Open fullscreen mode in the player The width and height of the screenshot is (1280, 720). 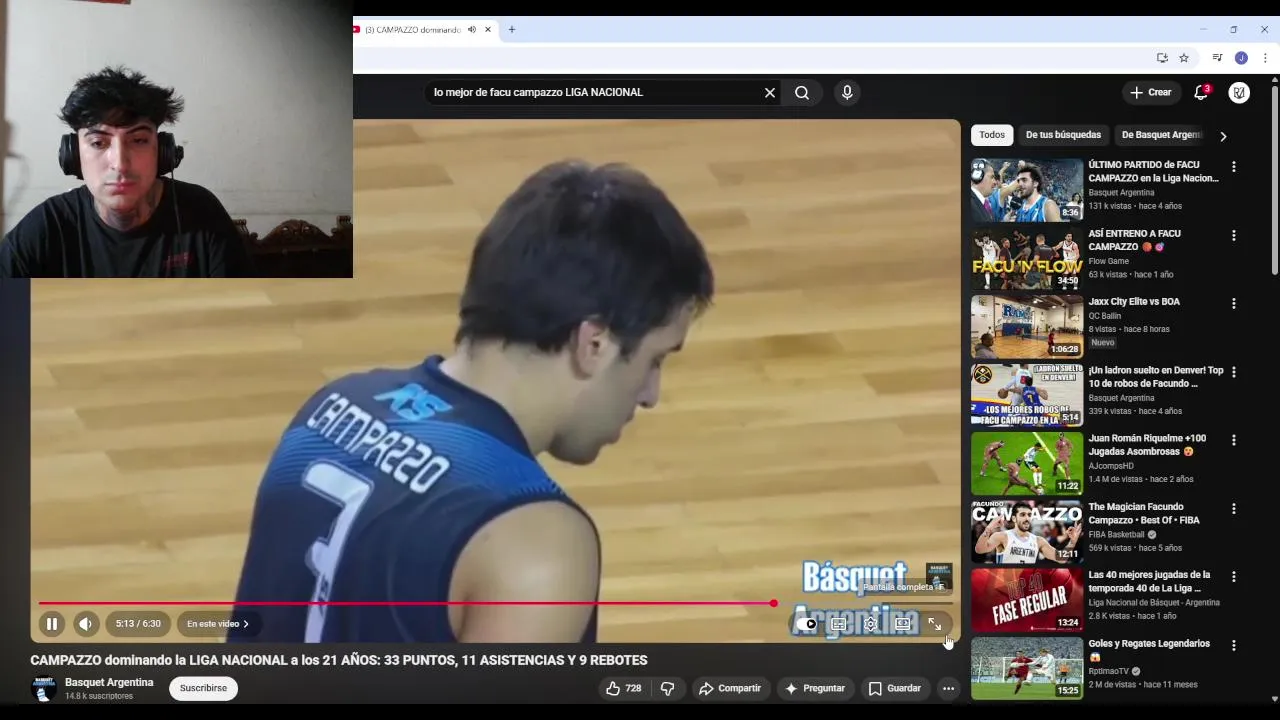pyautogui.click(x=934, y=624)
